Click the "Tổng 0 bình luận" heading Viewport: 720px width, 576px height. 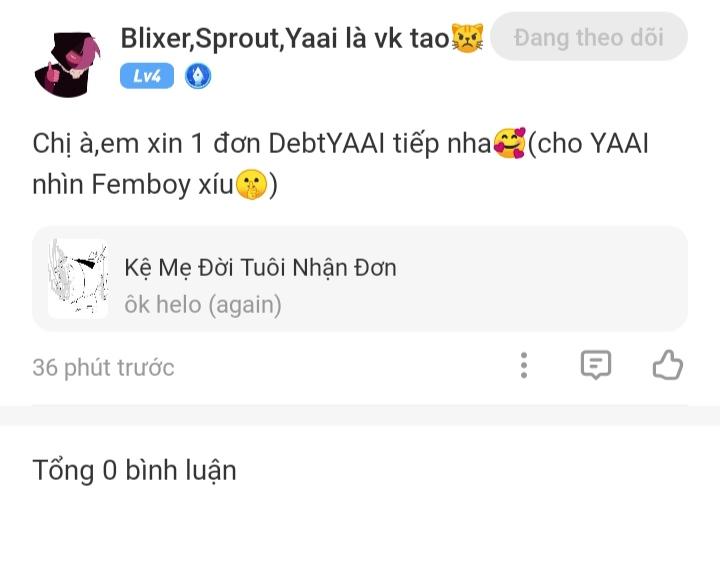coord(134,470)
